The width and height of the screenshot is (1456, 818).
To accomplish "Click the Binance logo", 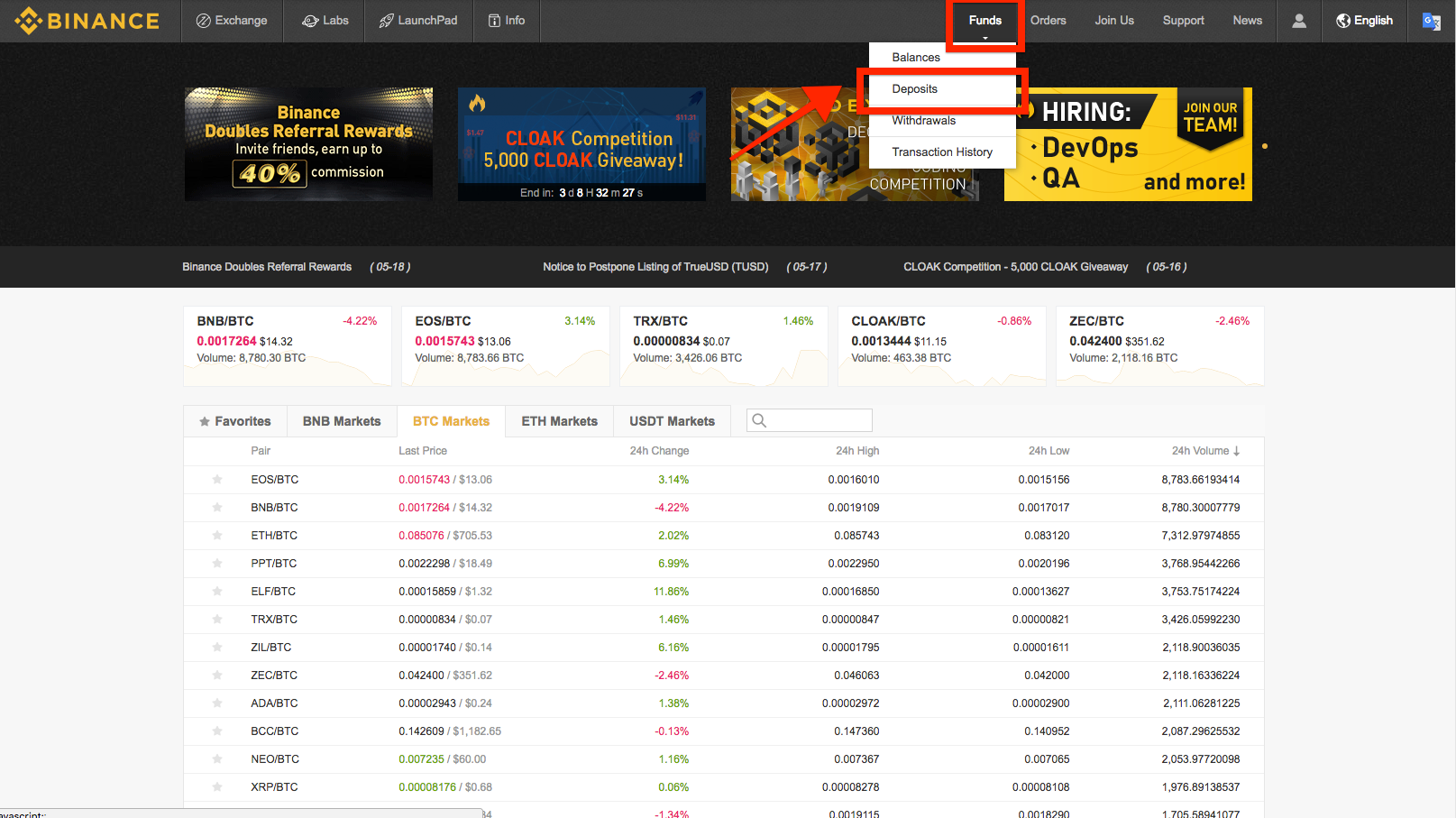I will pos(87,21).
